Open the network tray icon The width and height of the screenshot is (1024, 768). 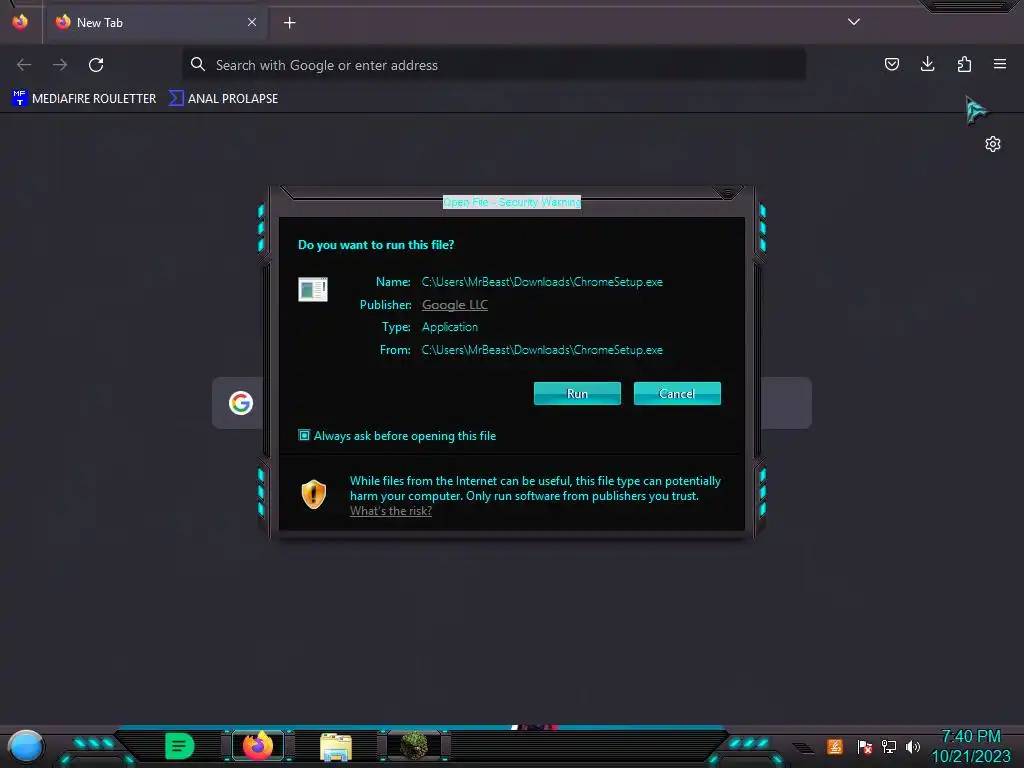[x=888, y=746]
